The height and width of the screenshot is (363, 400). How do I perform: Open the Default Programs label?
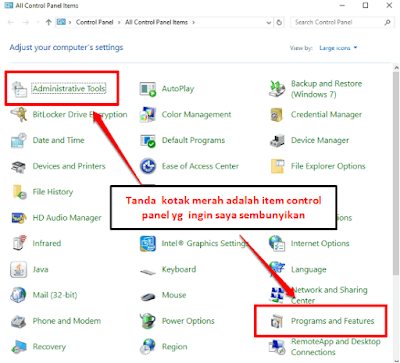click(x=193, y=140)
